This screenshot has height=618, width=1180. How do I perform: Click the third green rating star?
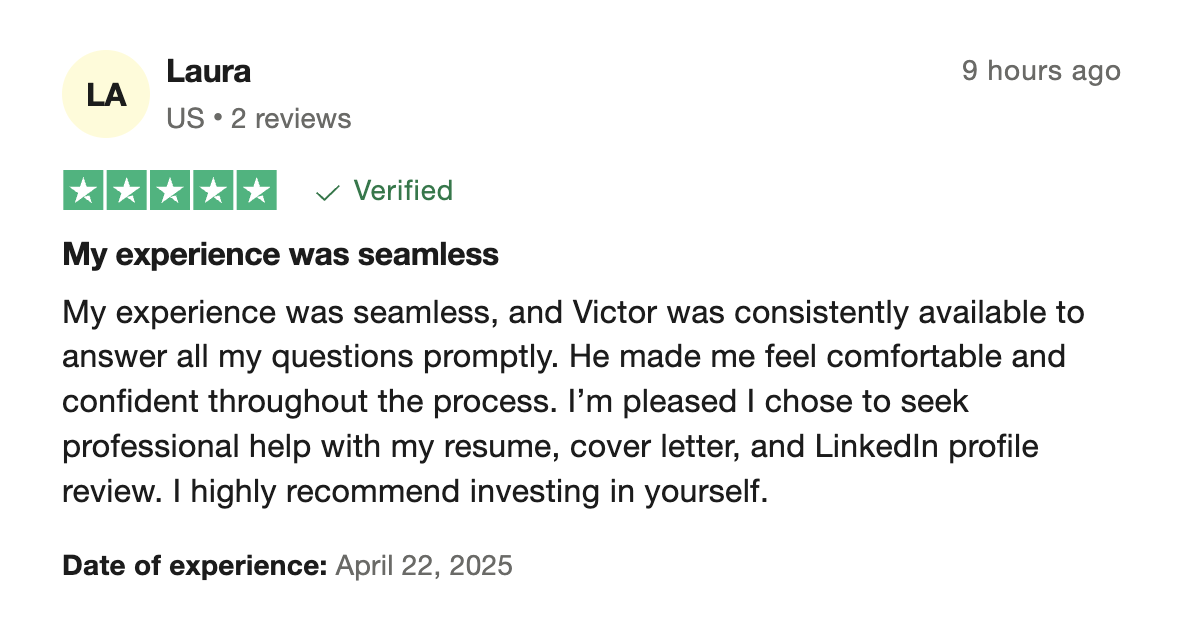point(170,190)
